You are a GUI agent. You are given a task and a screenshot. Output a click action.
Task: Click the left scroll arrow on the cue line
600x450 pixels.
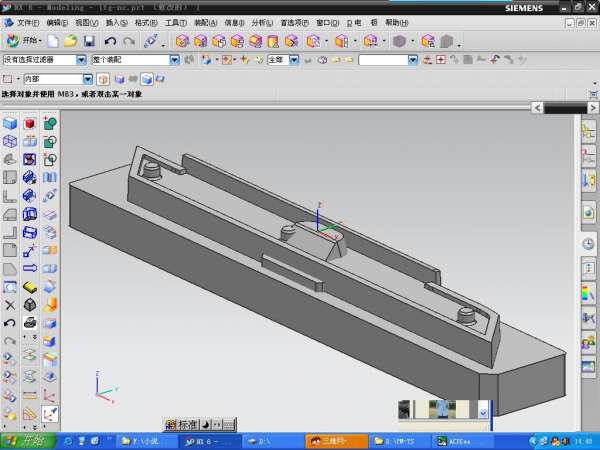(x=537, y=108)
